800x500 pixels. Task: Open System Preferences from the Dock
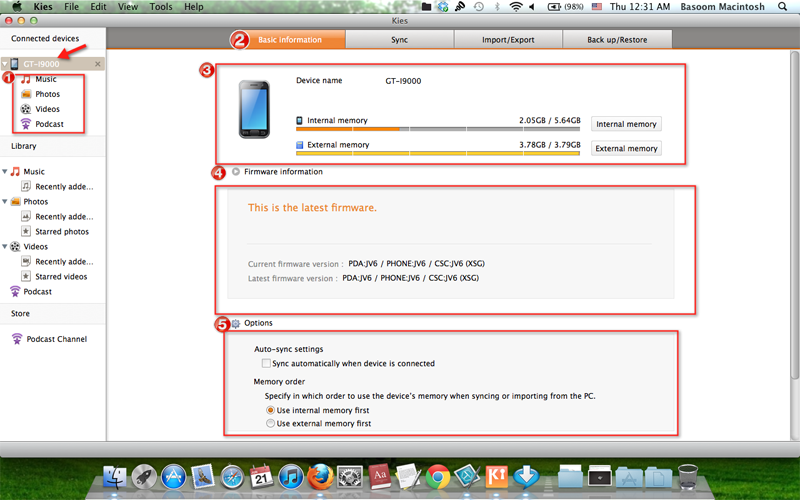tap(350, 478)
